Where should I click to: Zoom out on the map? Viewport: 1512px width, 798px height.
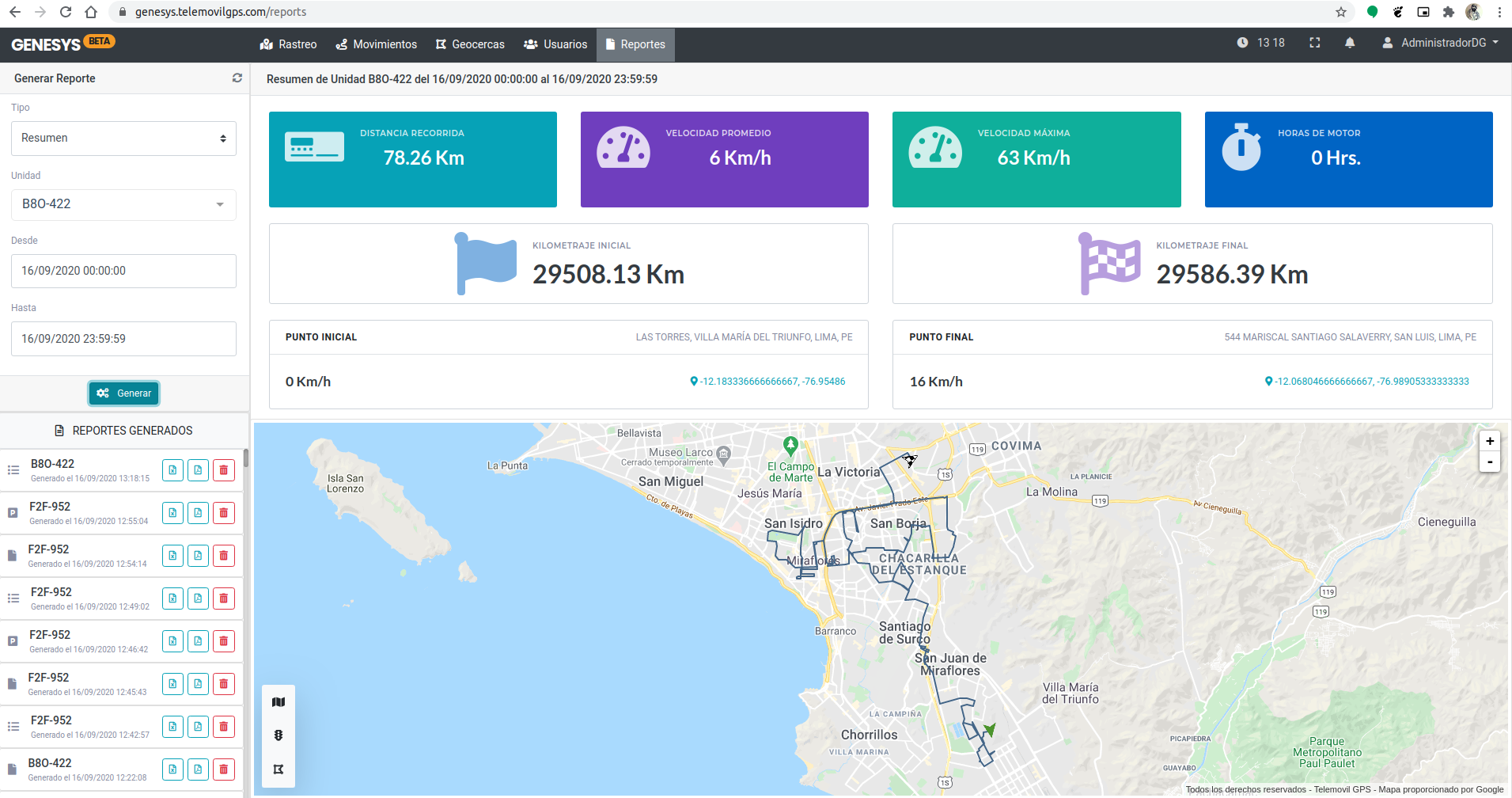click(1490, 462)
